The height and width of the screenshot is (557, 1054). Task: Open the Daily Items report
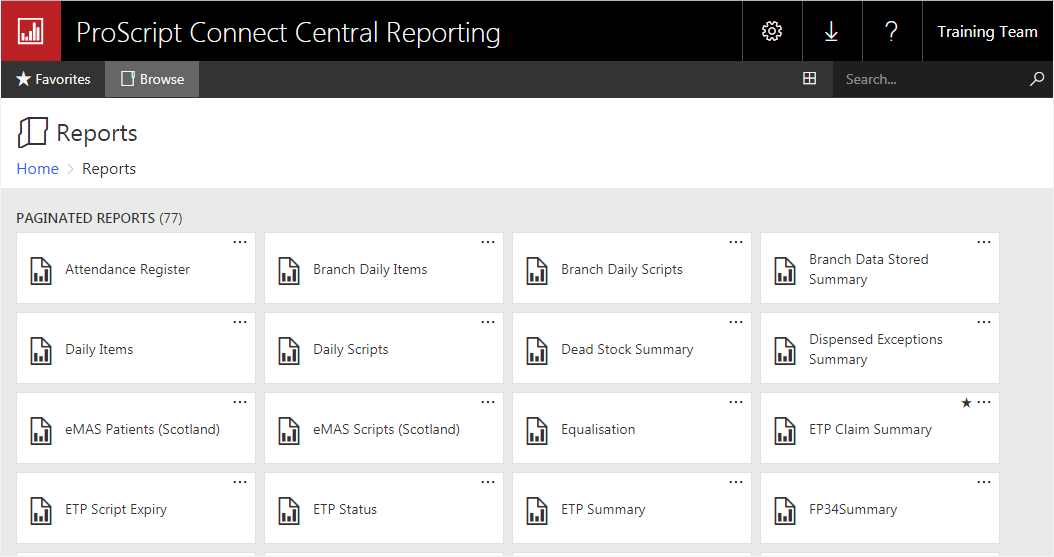click(x=136, y=348)
